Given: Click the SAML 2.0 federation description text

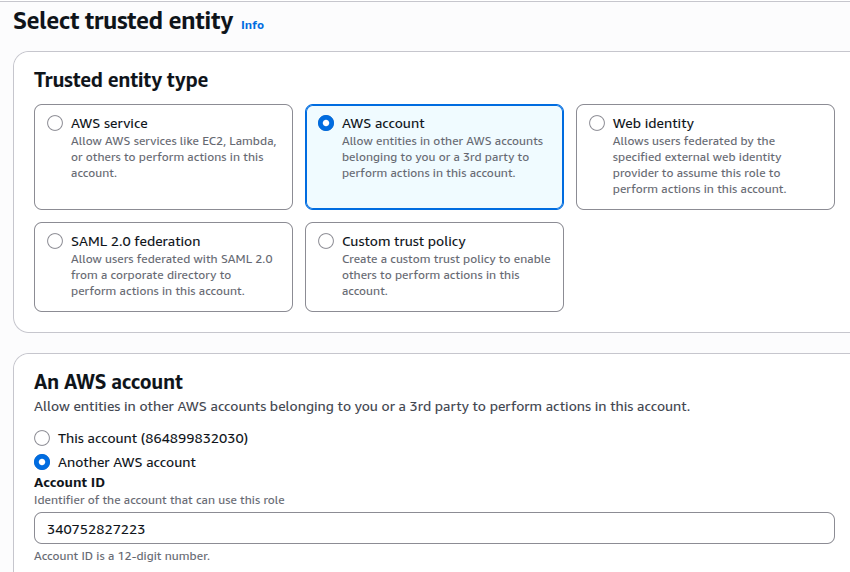Looking at the screenshot, I should pyautogui.click(x=172, y=275).
